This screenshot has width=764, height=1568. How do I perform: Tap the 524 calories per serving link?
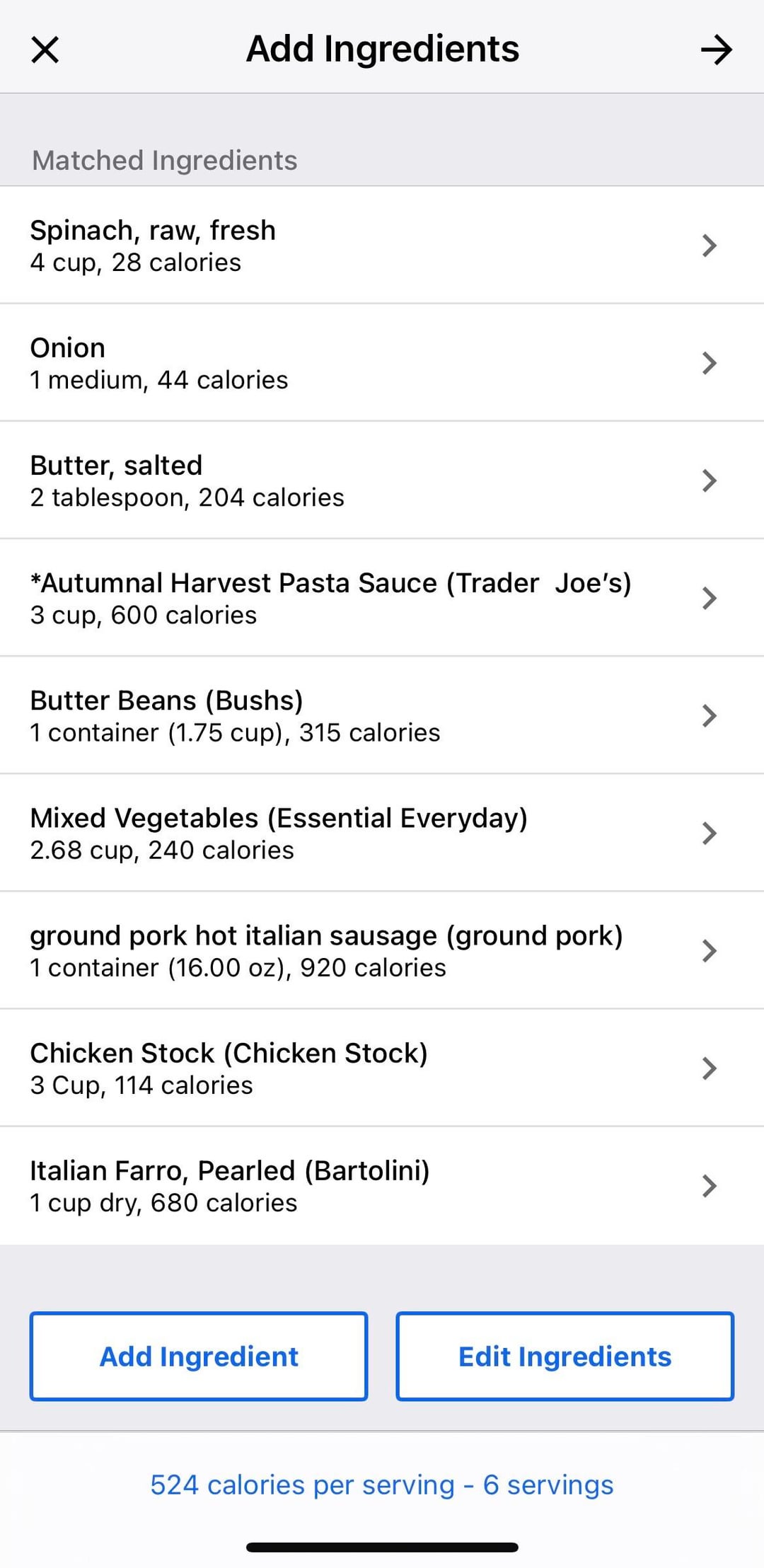tap(382, 1485)
